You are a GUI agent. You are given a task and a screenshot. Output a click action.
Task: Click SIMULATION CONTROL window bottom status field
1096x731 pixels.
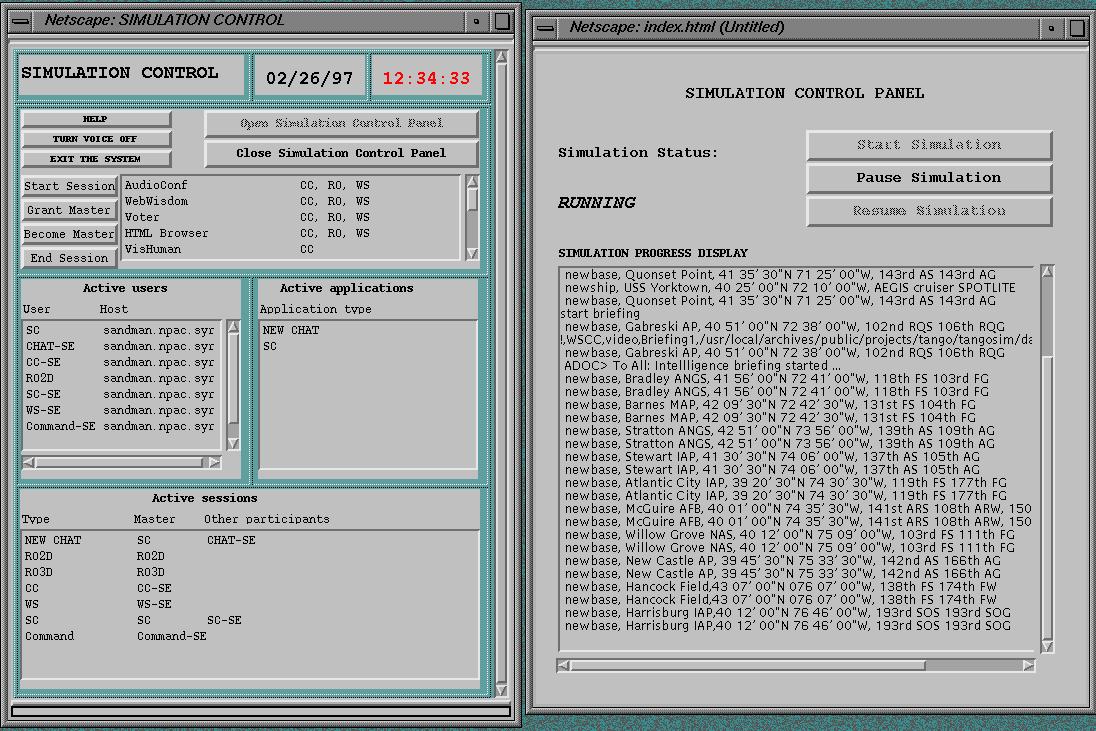[261, 711]
